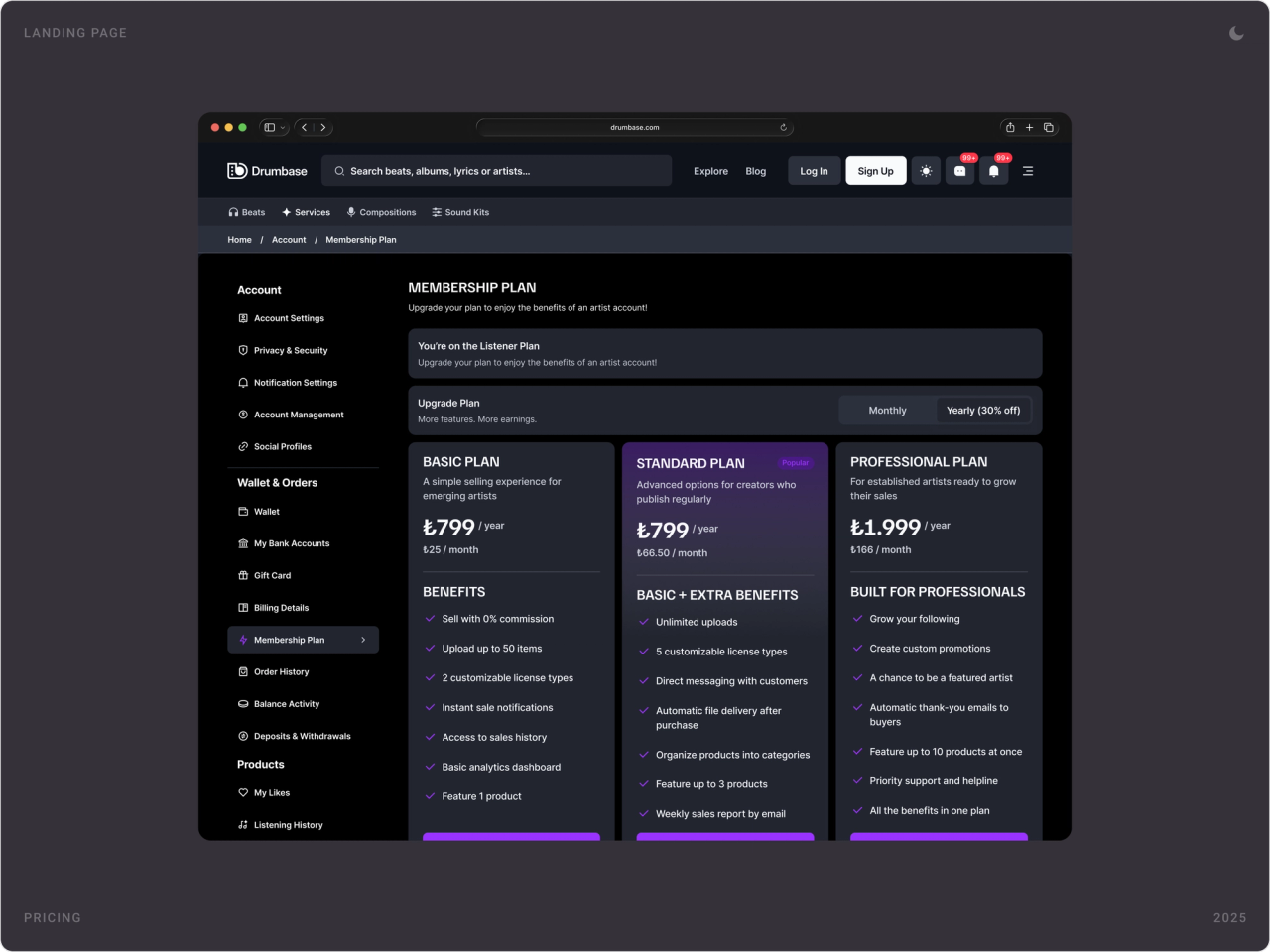Viewport: 1270px width, 952px height.
Task: Click the Drumbase logo icon
Action: 237,171
